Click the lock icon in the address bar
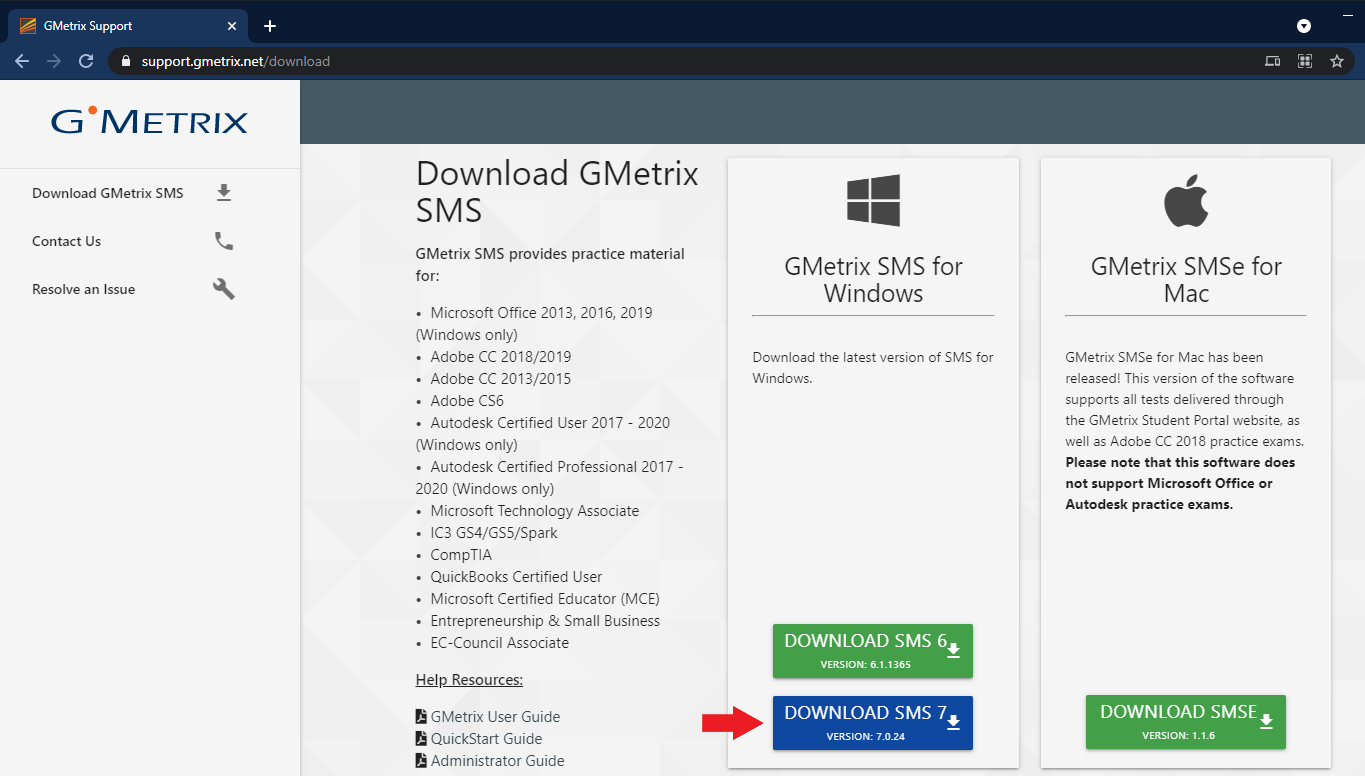This screenshot has width=1365, height=776. (x=125, y=61)
